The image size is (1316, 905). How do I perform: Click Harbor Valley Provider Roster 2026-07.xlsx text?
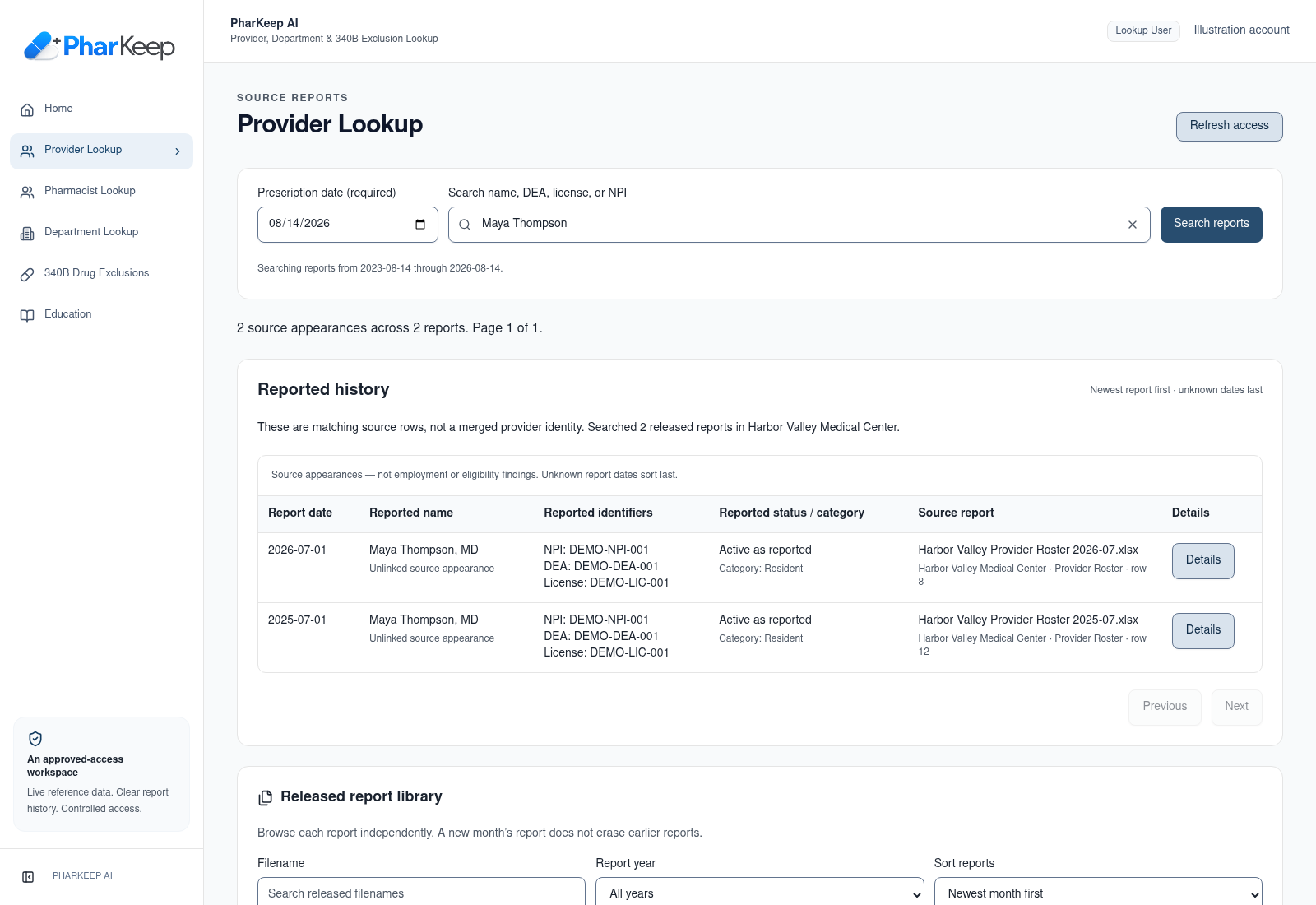tap(1028, 550)
